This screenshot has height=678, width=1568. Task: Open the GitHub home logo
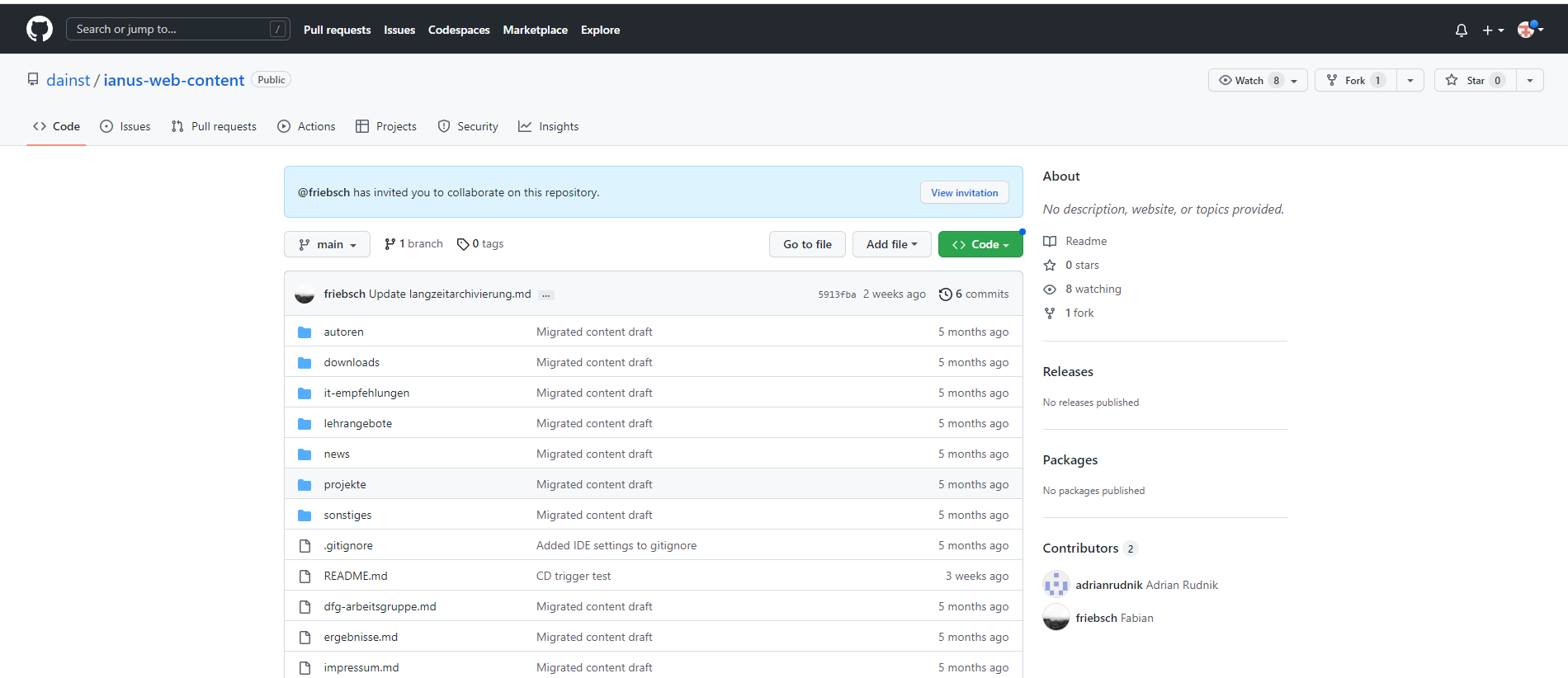(40, 29)
